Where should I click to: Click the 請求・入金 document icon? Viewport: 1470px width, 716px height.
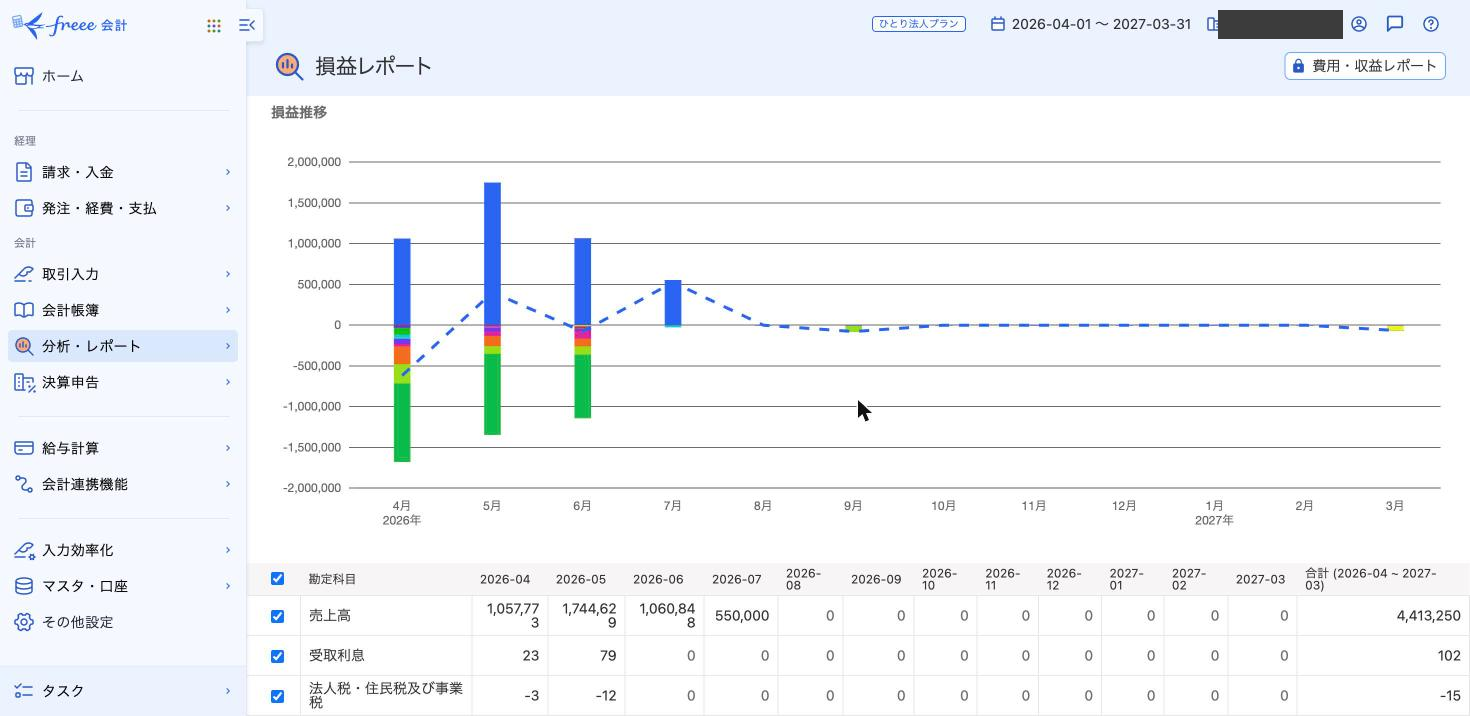(24, 172)
